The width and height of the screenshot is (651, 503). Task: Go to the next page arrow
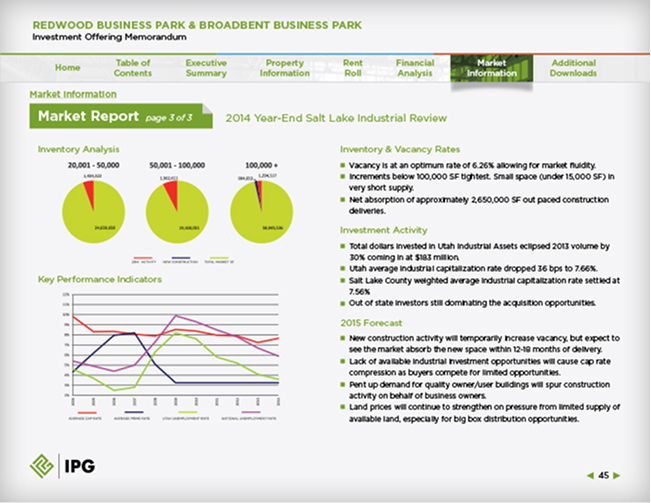pos(617,476)
